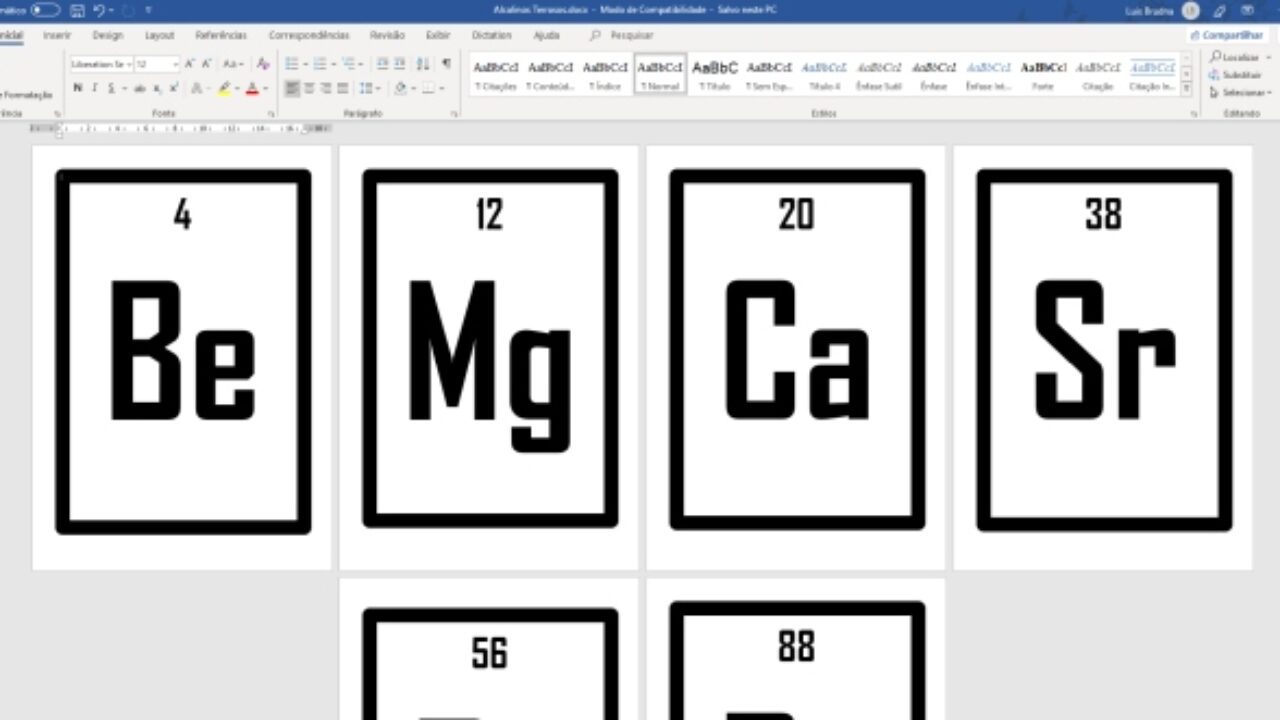Screen dimensions: 1280x720
Task: Toggle Show paragraph marks (¶)
Action: pyautogui.click(x=446, y=64)
